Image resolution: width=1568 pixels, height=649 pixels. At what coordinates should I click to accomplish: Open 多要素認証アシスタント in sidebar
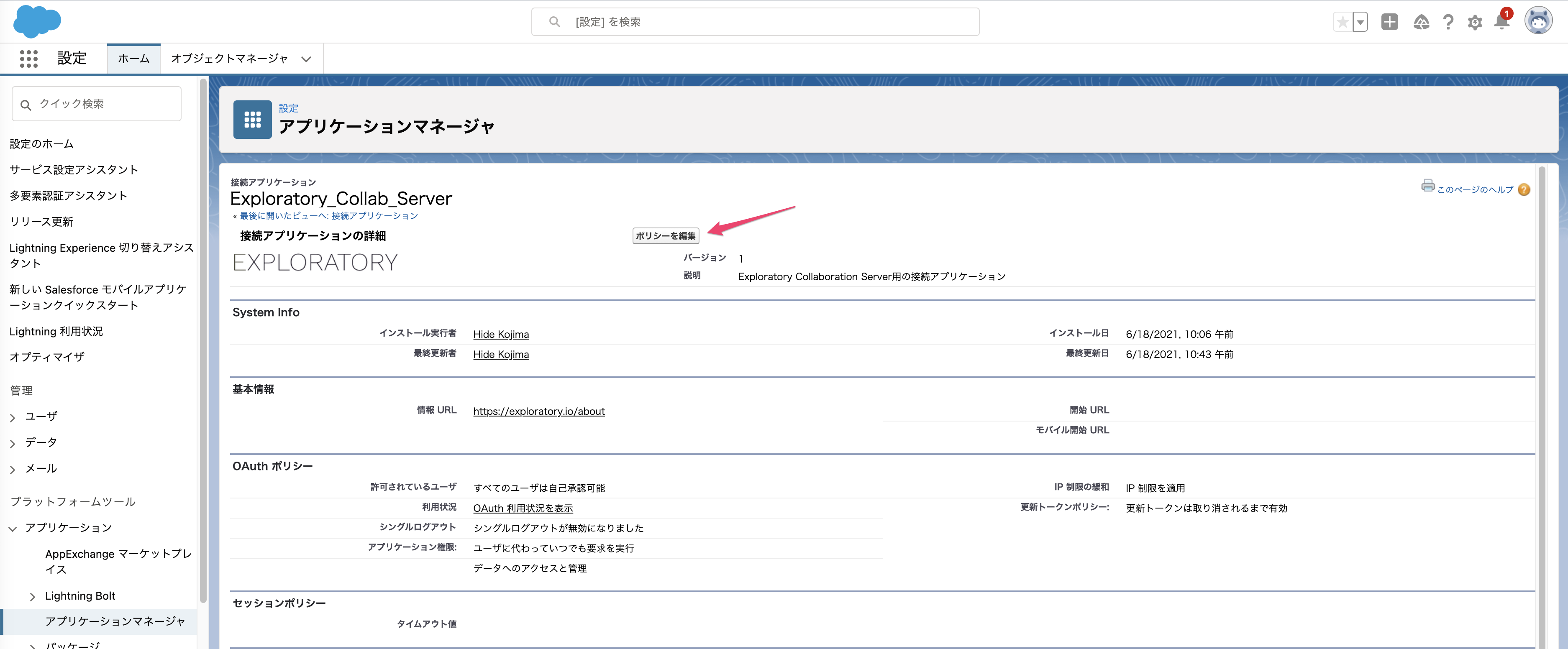(x=68, y=195)
